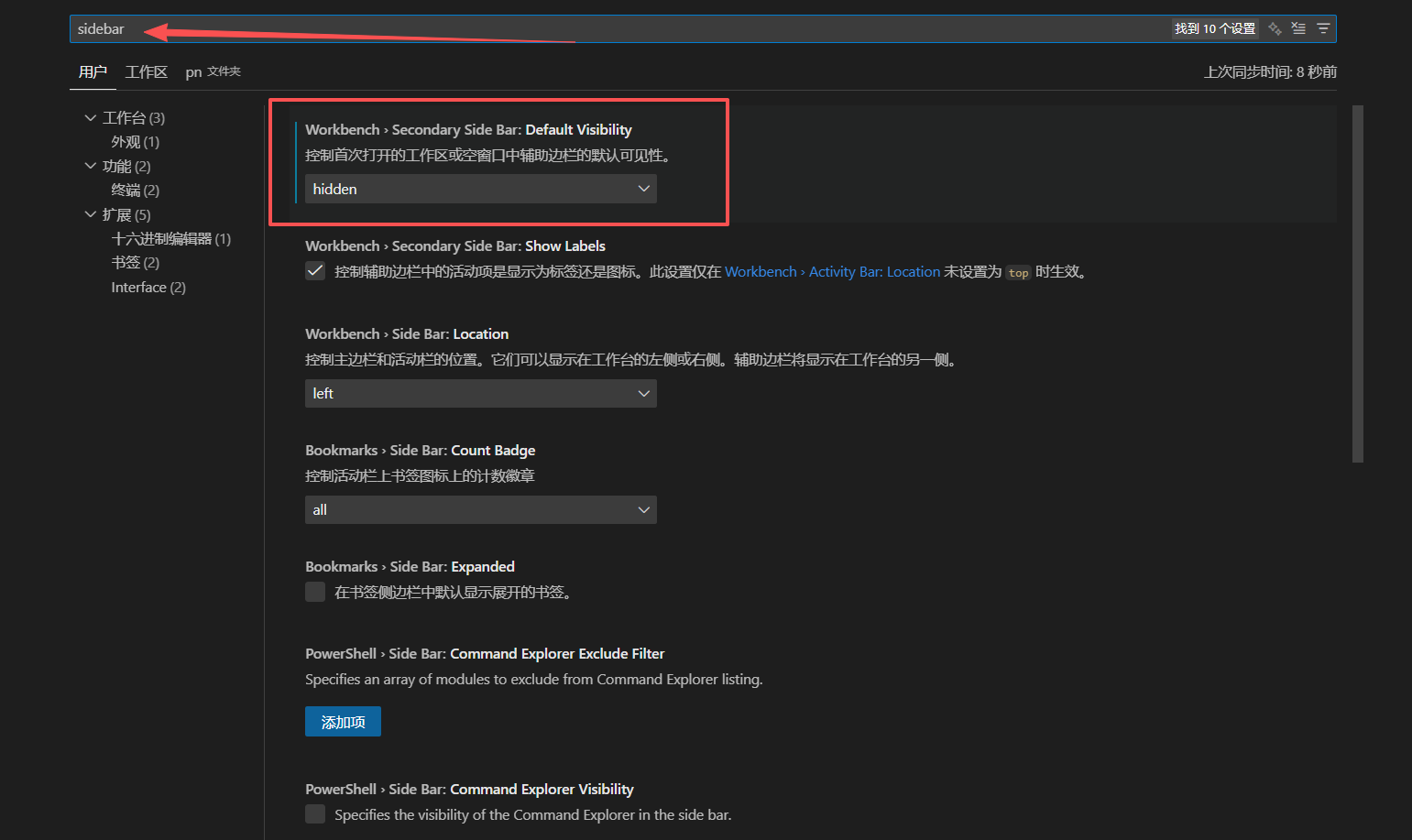The image size is (1412, 840).
Task: Open the settings filter funnel icon
Action: (1323, 28)
